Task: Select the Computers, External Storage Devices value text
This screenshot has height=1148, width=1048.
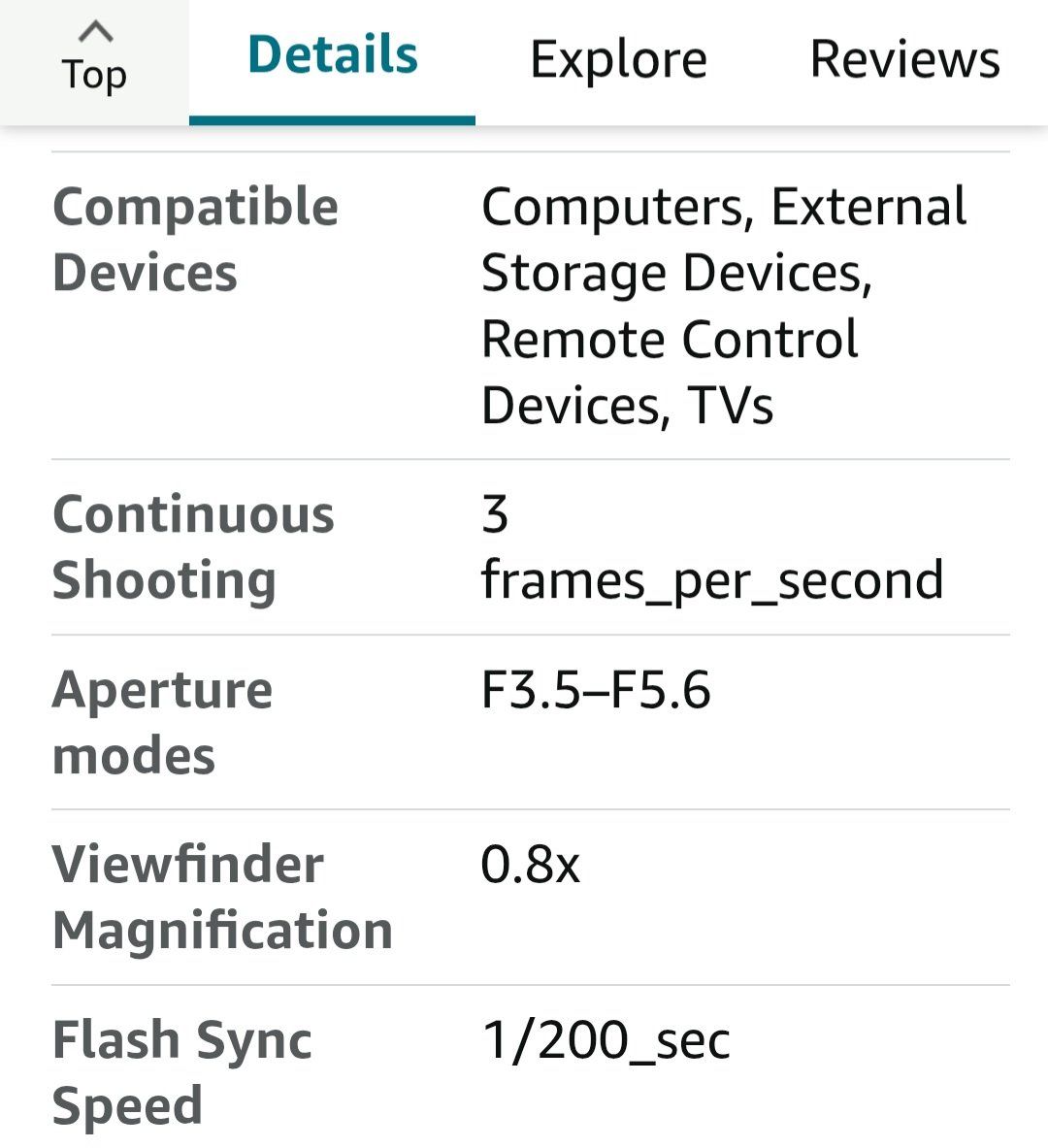Action: tap(724, 240)
